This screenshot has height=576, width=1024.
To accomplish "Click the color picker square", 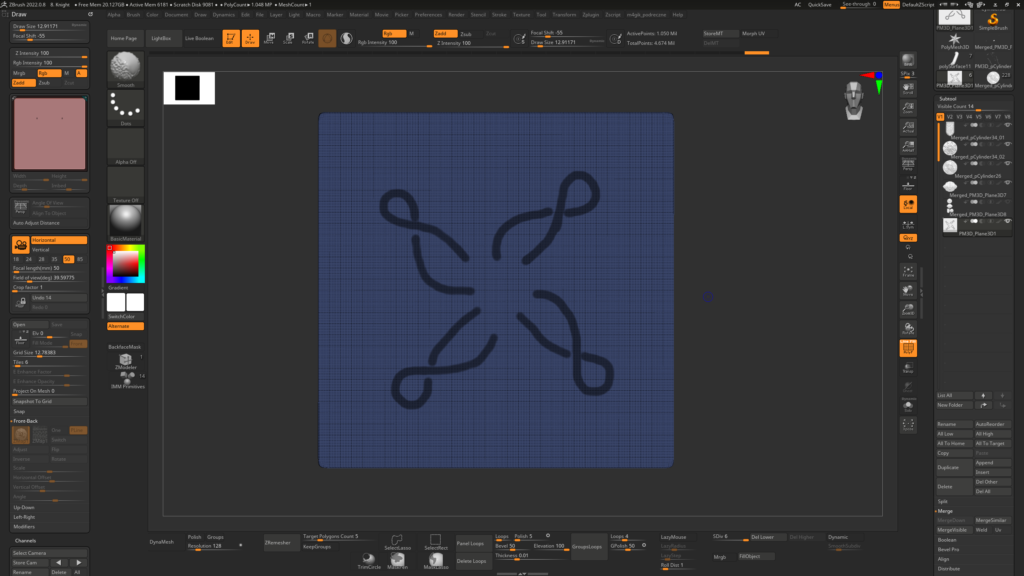I will [x=125, y=263].
